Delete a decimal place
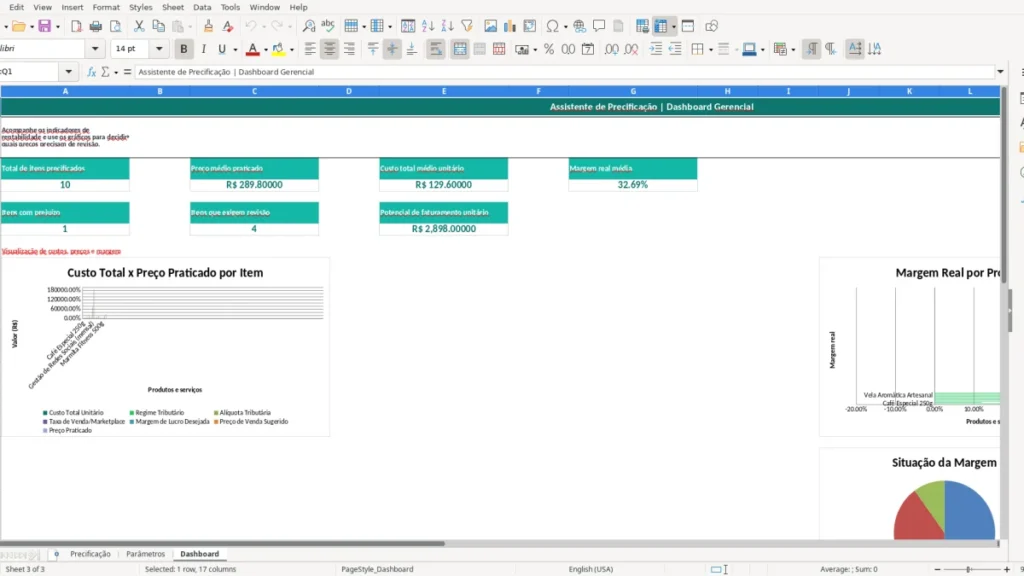Screen dimensions: 1024x576 tap(632, 49)
